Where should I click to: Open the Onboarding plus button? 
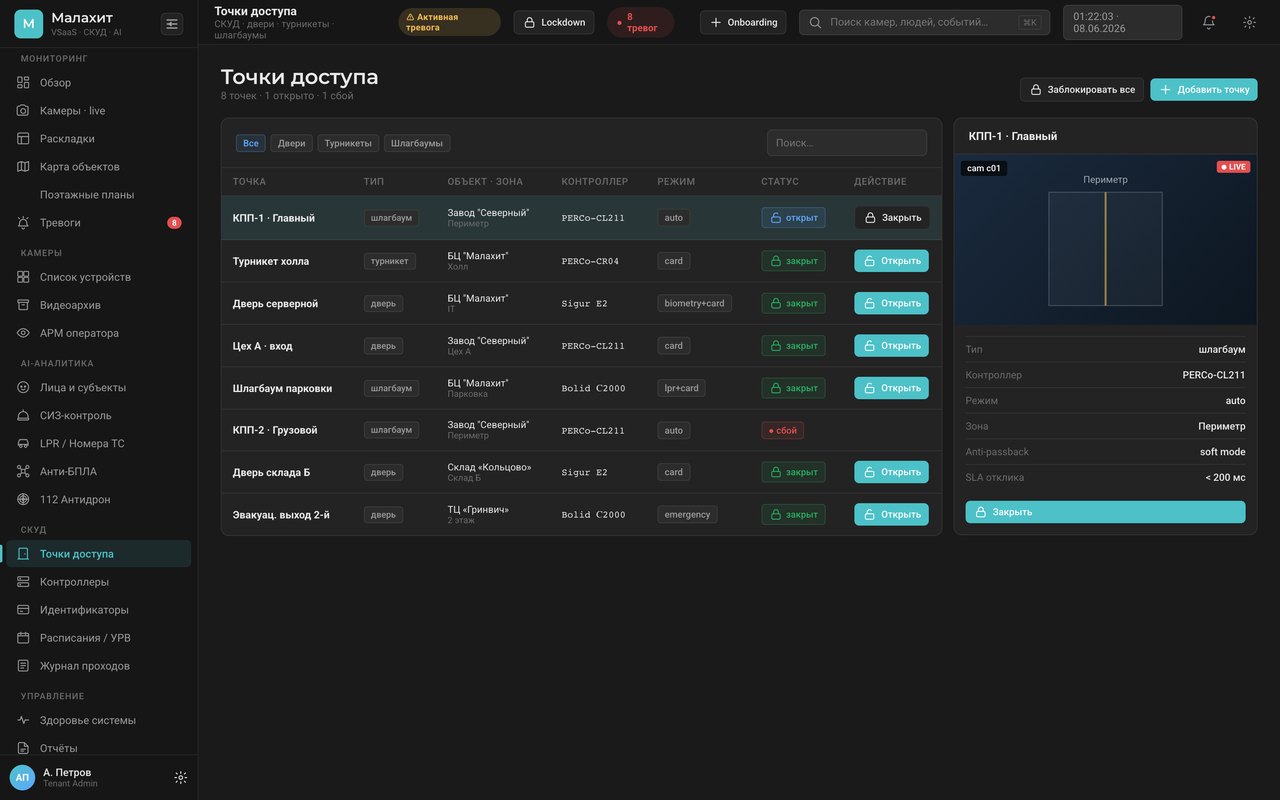(x=743, y=22)
